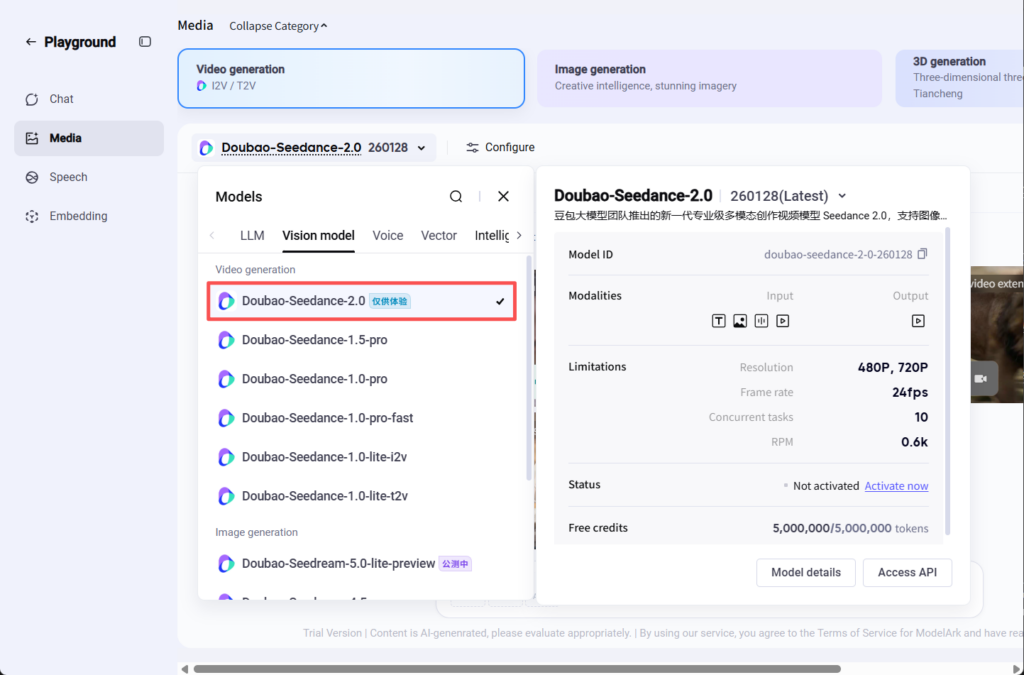Select Doubao-Seedance-1.0-lite-i2v model

[x=324, y=457]
